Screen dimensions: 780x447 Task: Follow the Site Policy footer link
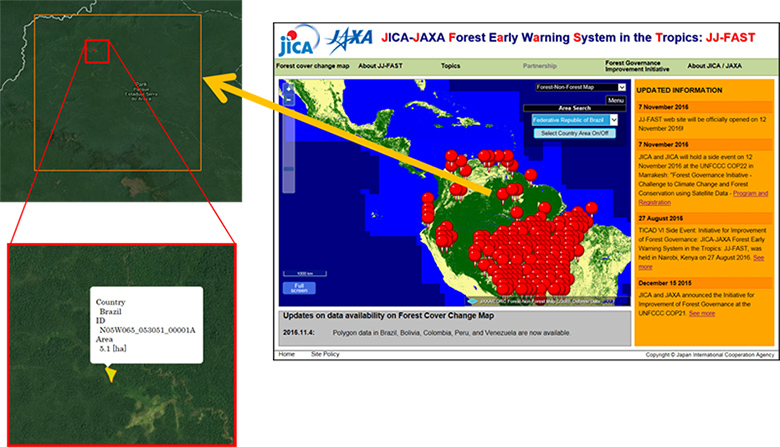pyautogui.click(x=325, y=354)
